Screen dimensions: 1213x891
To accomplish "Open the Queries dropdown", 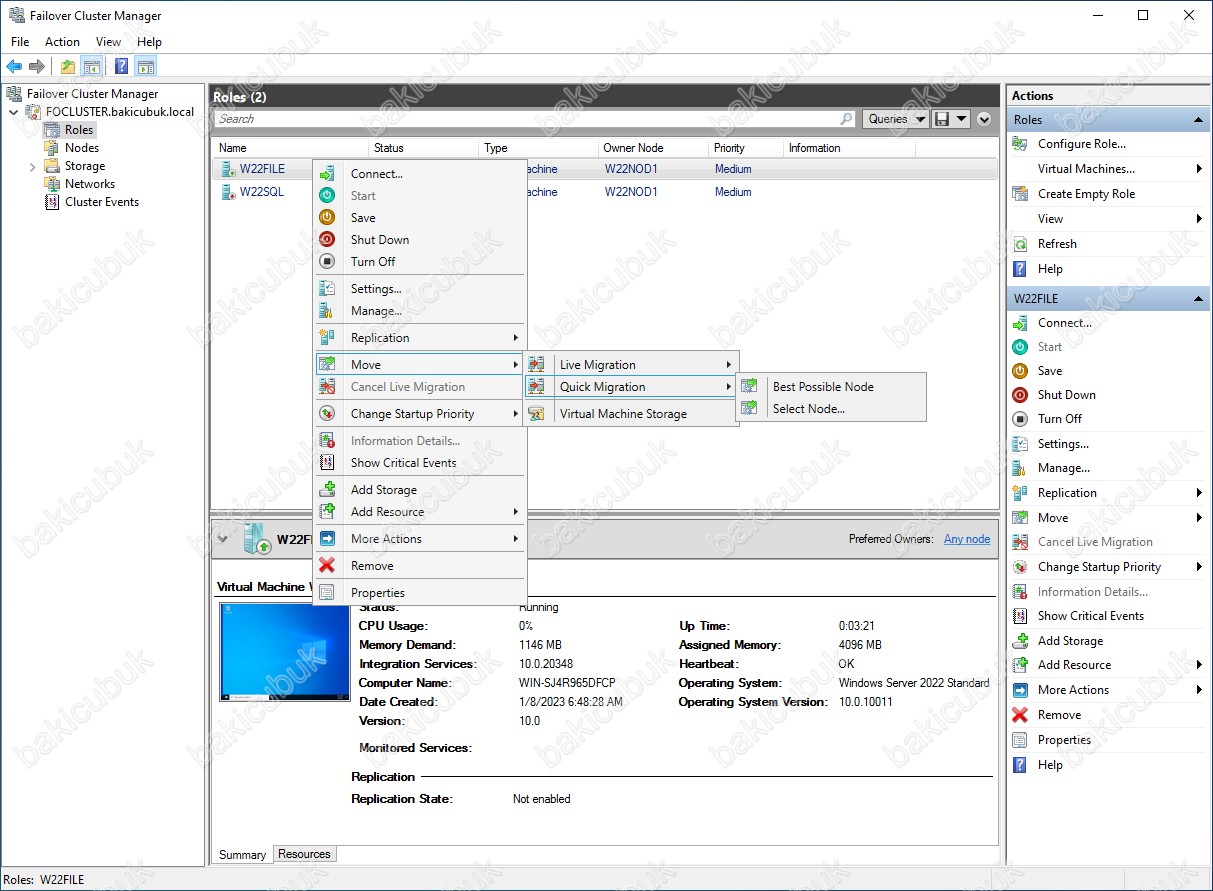I will (x=894, y=119).
